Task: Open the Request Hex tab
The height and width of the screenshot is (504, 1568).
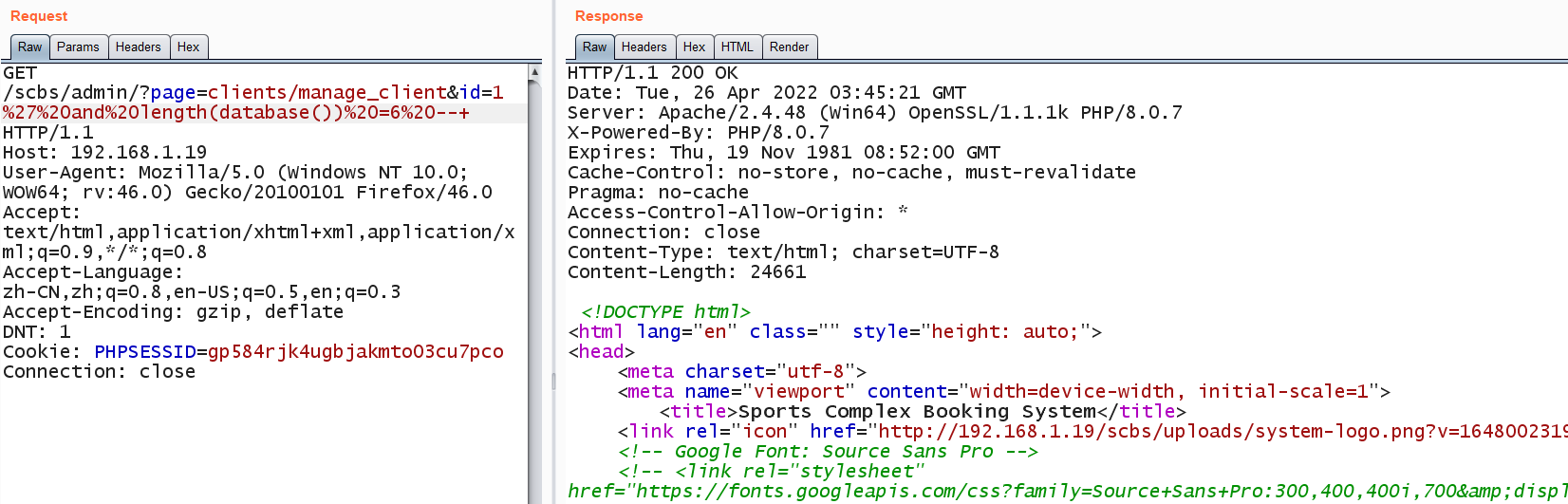Action: 189,47
